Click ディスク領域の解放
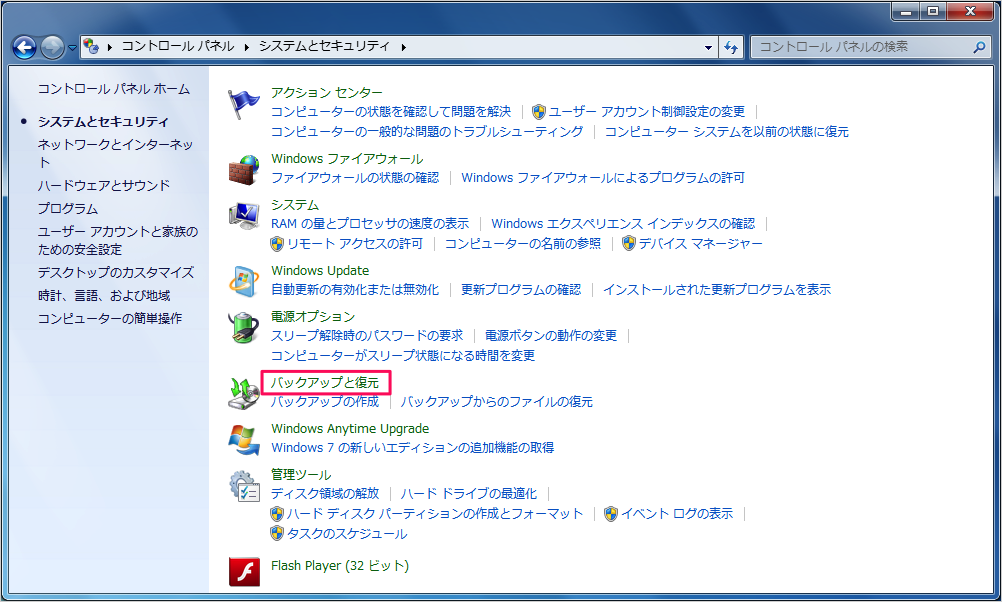Image resolution: width=1002 pixels, height=602 pixels. [325, 494]
